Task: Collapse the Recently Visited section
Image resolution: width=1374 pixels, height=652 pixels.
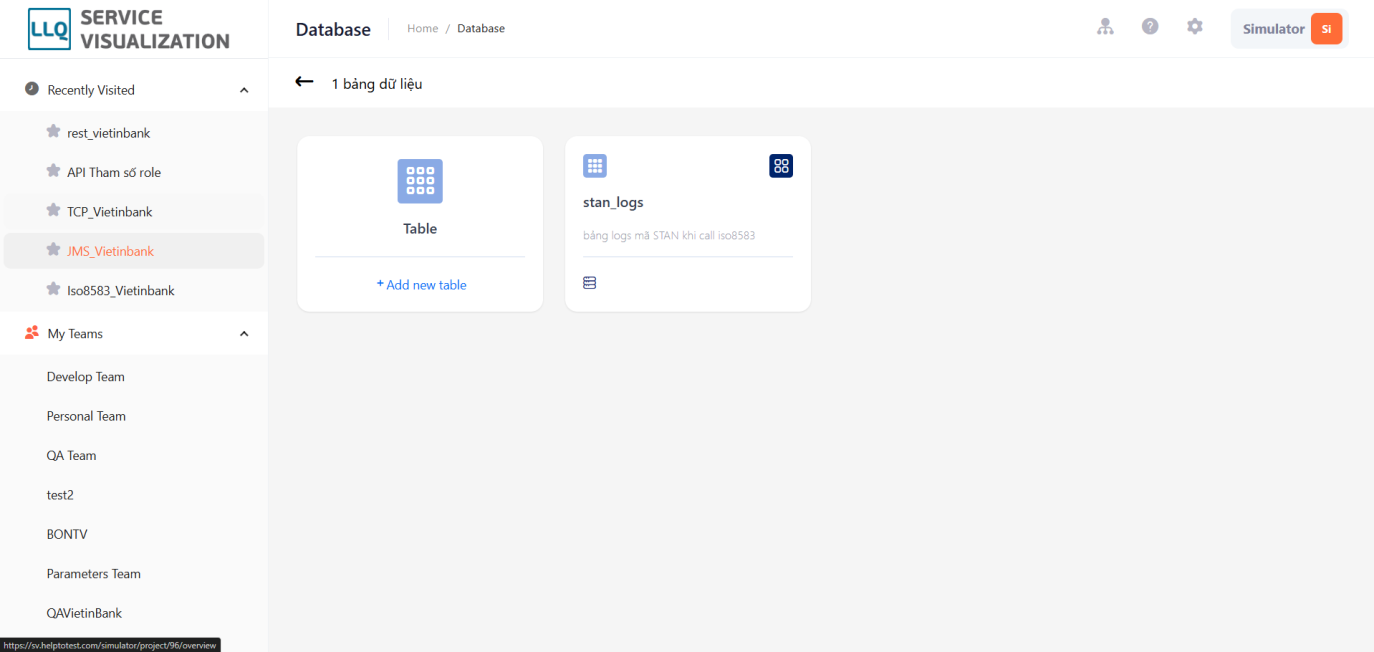Action: [244, 90]
